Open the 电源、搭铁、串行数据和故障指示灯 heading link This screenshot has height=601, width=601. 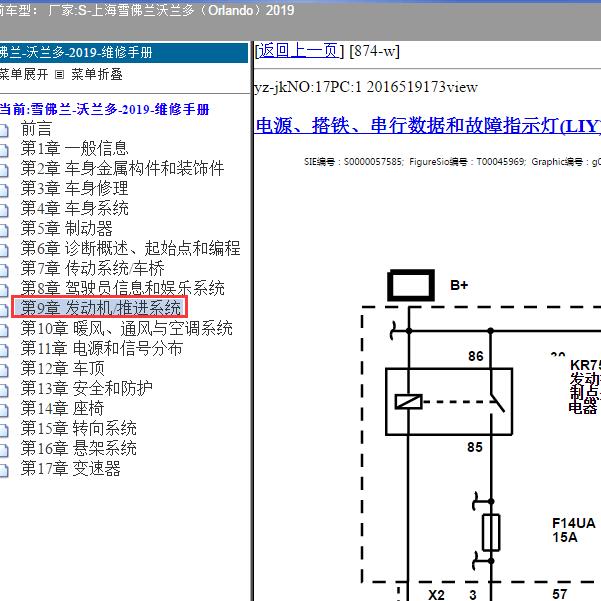pyautogui.click(x=428, y=125)
